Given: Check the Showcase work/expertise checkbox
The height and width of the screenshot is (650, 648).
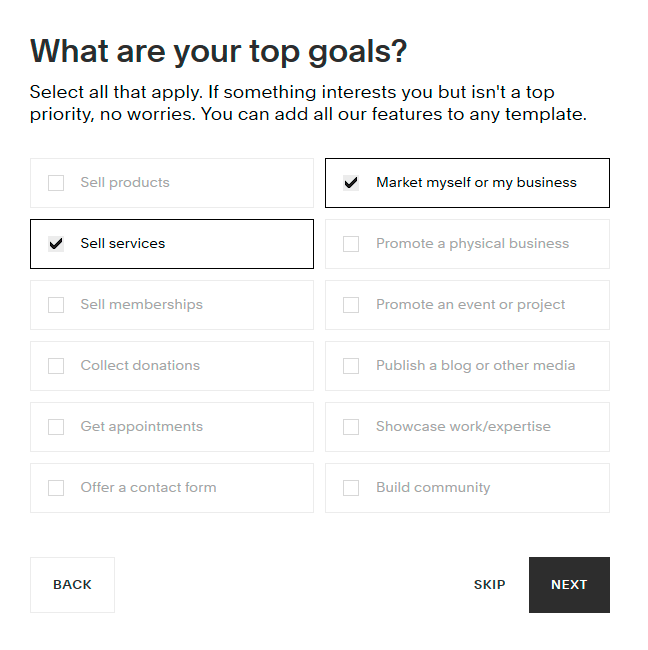Looking at the screenshot, I should click(x=351, y=427).
